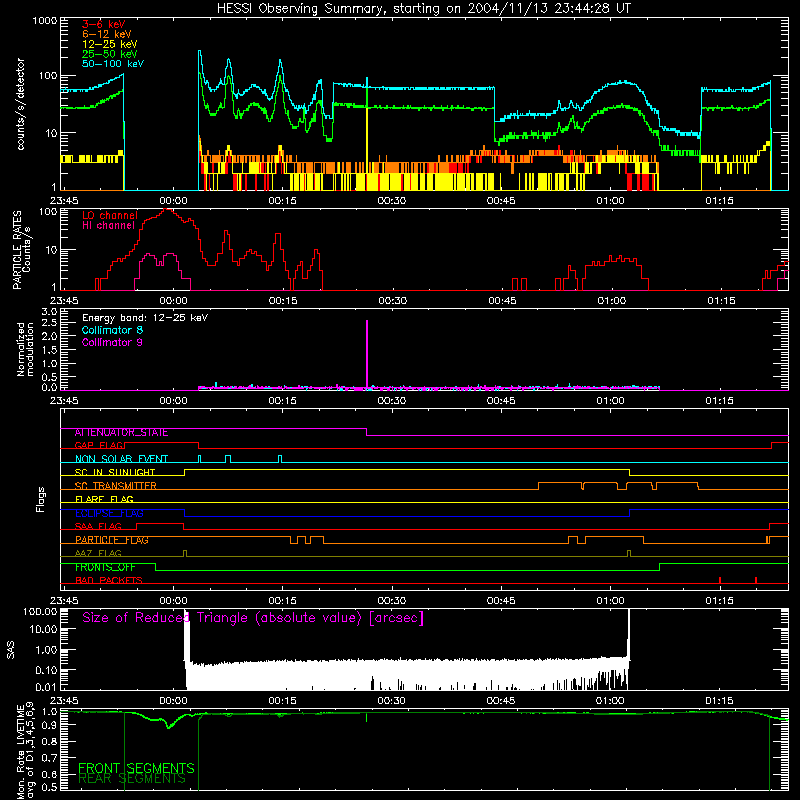Click the SC_IN_SUNLIGHT flag label
The height and width of the screenshot is (800, 800).
115,472
